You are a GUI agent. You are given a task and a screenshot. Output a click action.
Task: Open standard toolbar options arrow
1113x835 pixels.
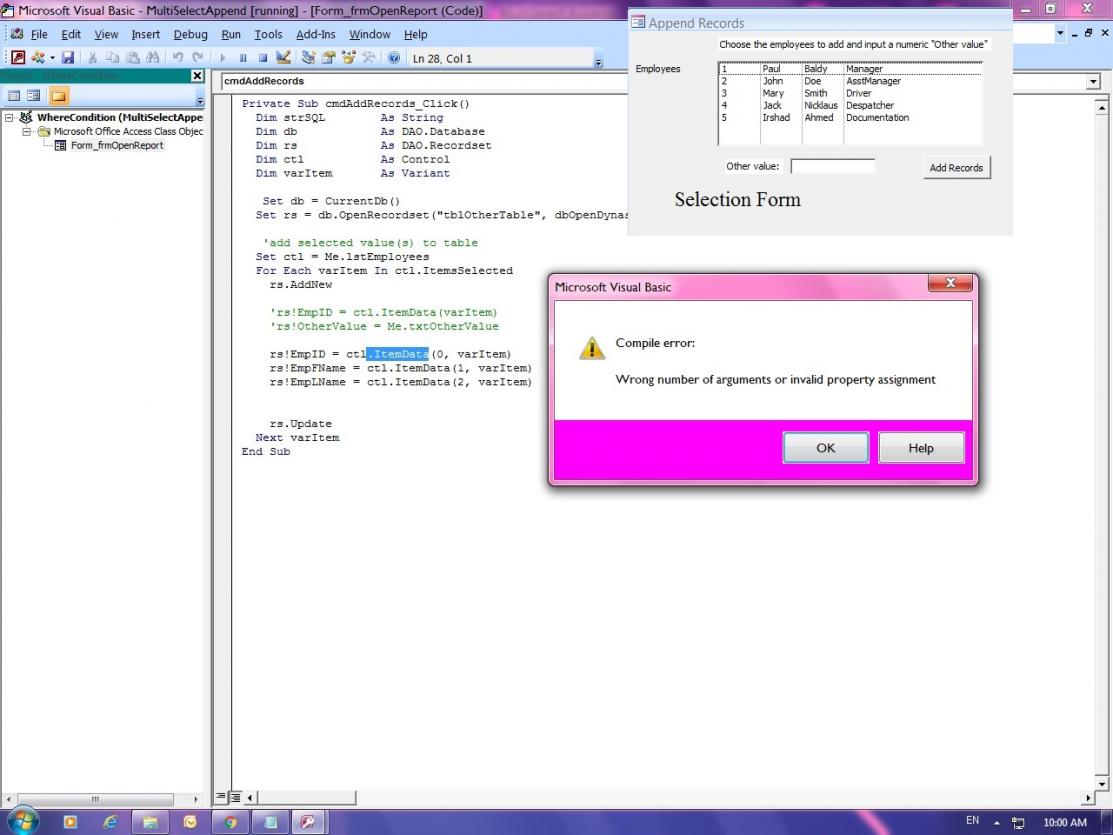coord(598,63)
